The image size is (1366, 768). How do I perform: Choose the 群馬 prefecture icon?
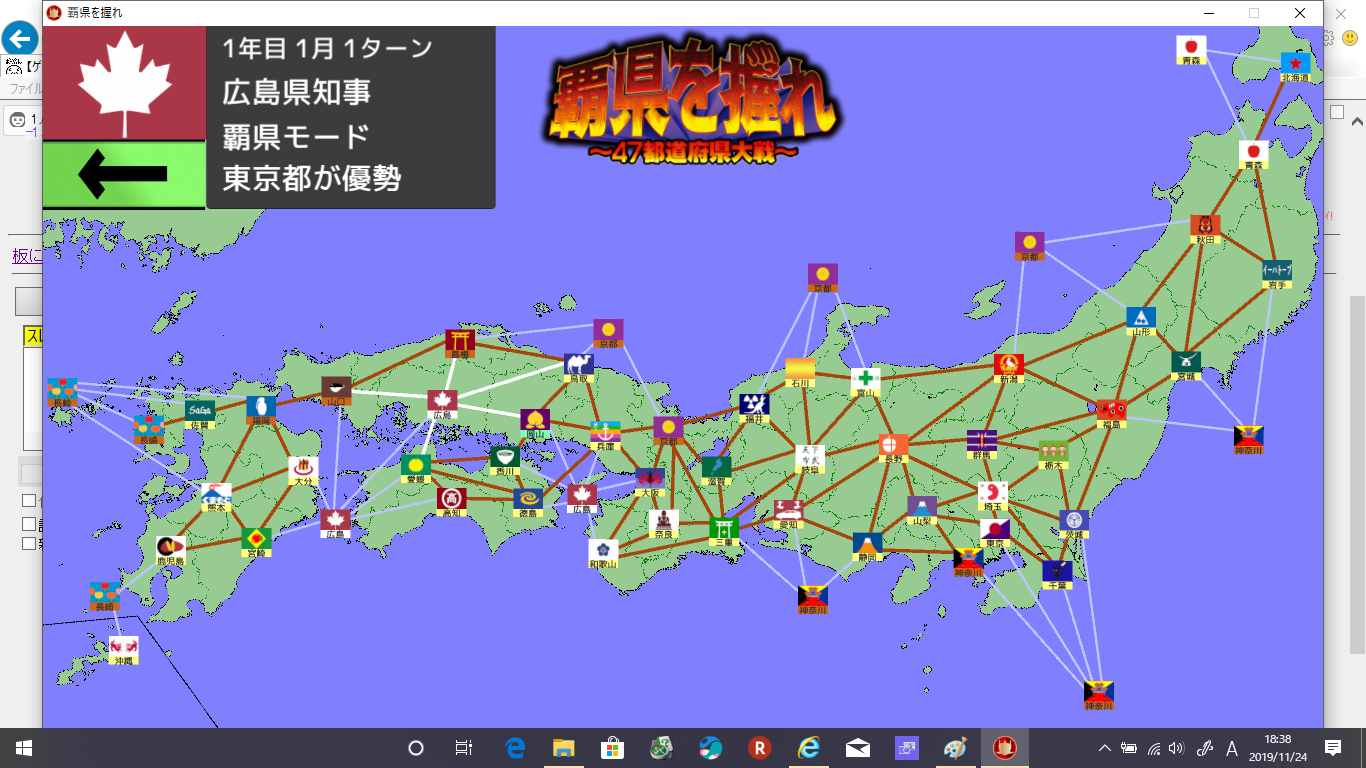pos(982,445)
